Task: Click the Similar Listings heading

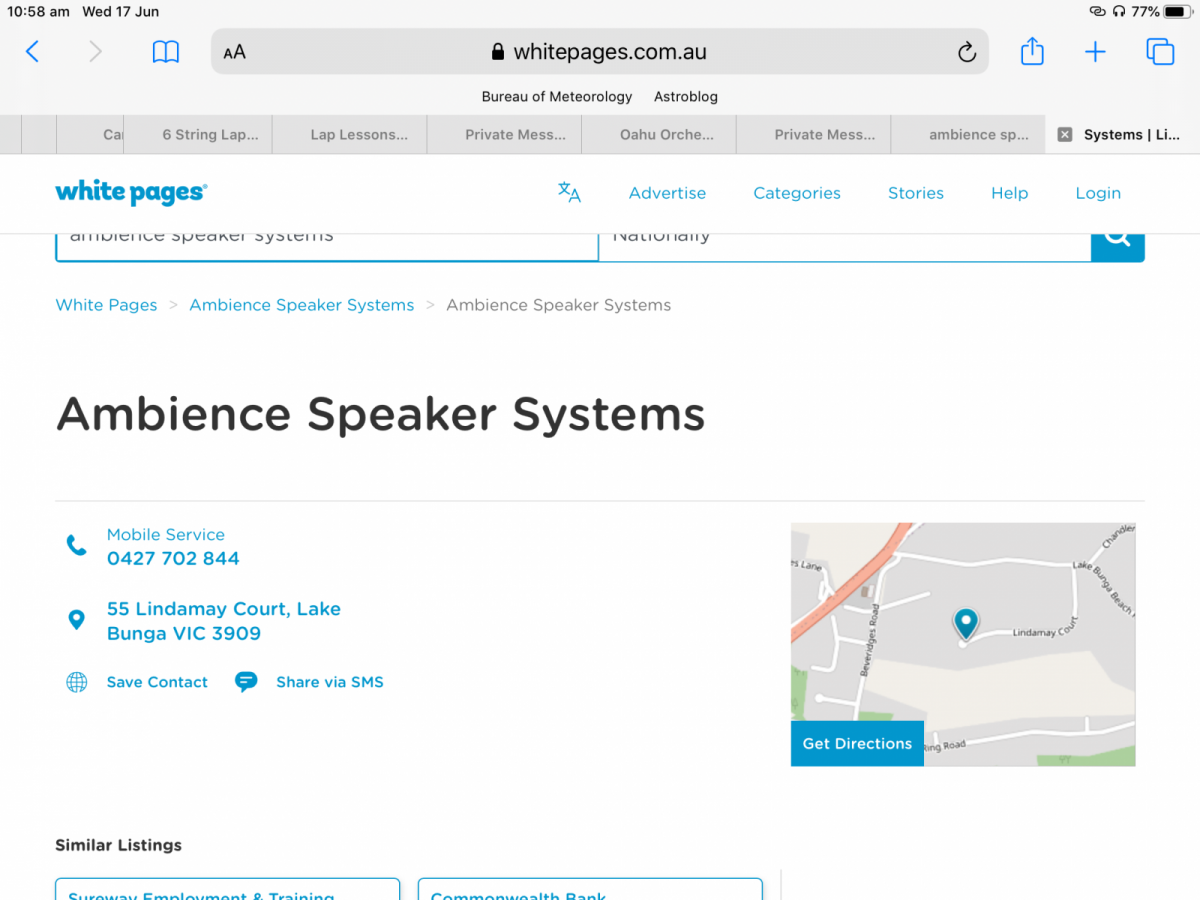Action: [118, 845]
